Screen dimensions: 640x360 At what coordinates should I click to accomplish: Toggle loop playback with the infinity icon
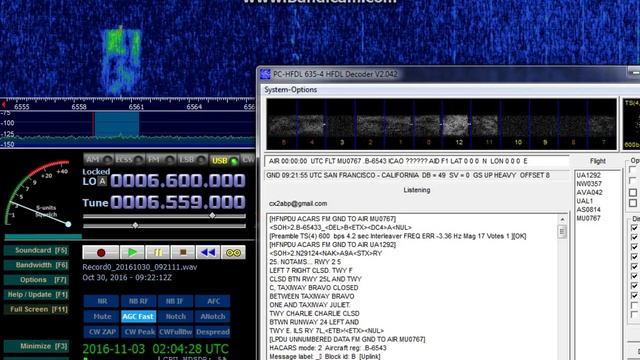coord(233,253)
